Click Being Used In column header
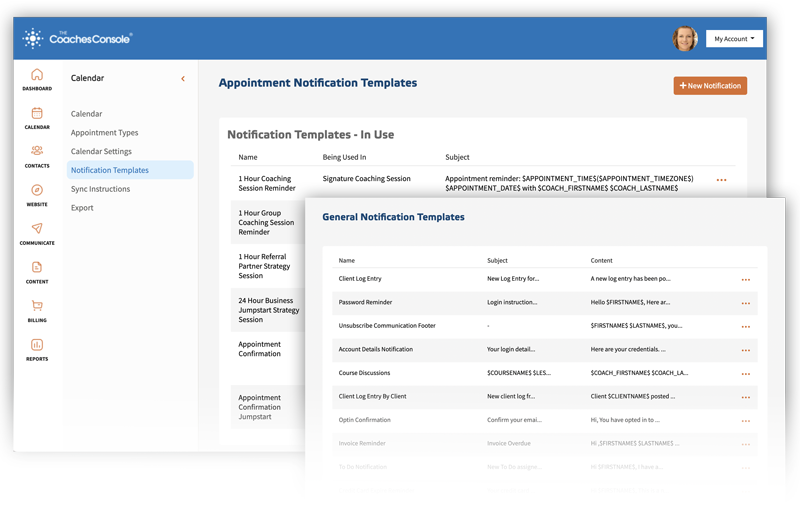Screen dimensions: 800x505 (x=344, y=157)
